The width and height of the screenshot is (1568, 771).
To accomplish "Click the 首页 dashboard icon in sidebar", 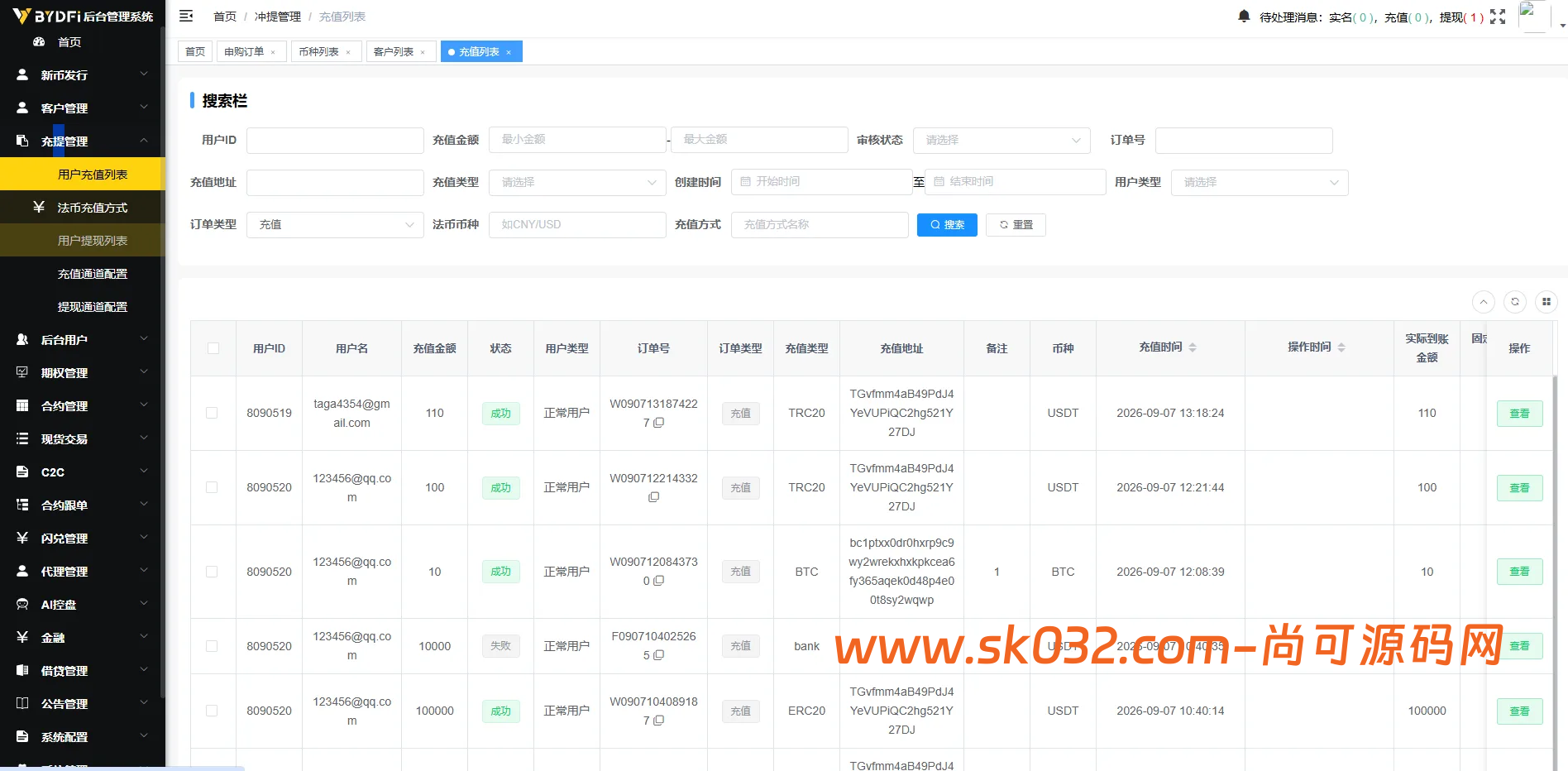I will point(38,42).
